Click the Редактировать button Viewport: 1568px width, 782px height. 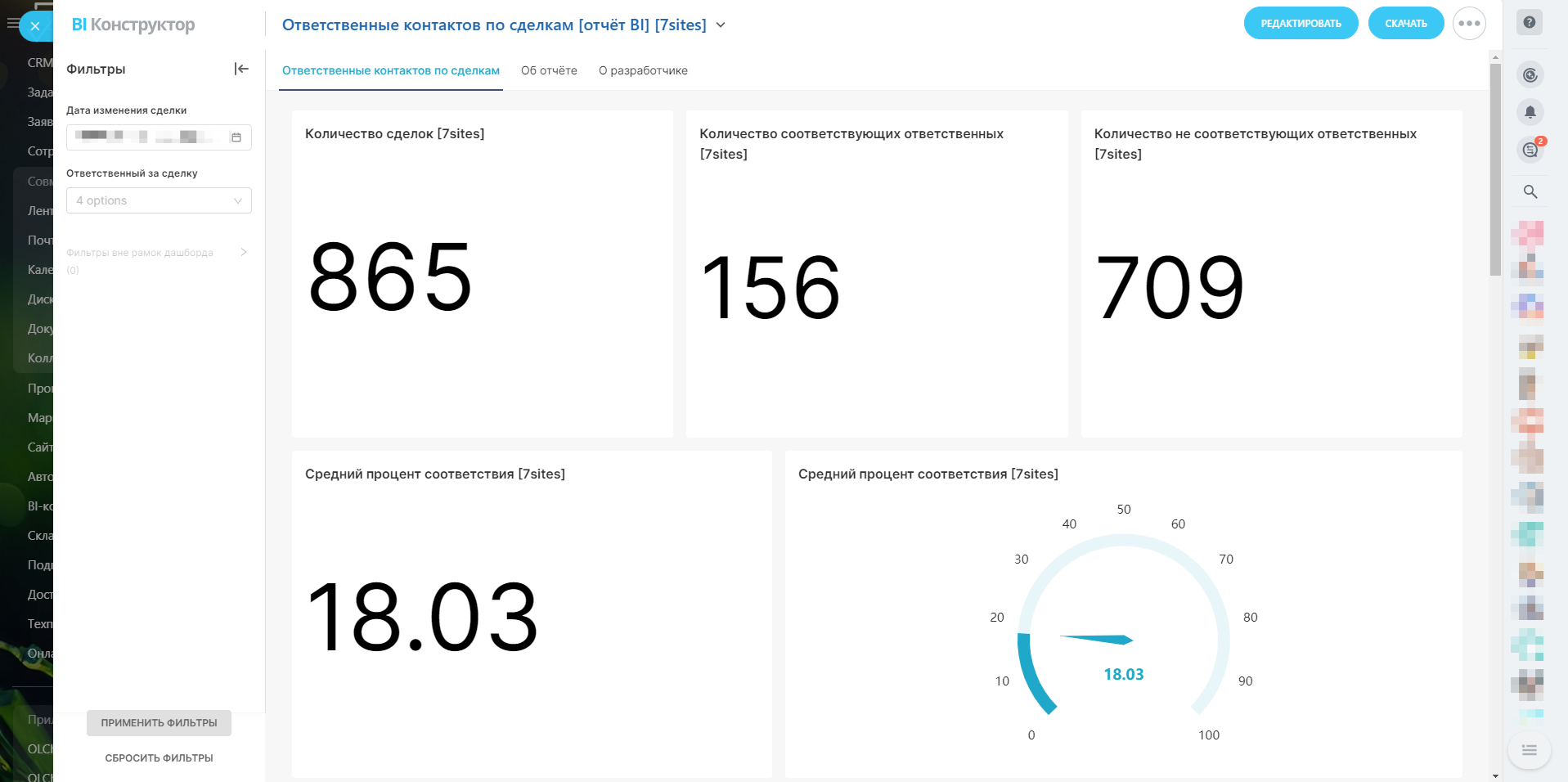pos(1301,24)
